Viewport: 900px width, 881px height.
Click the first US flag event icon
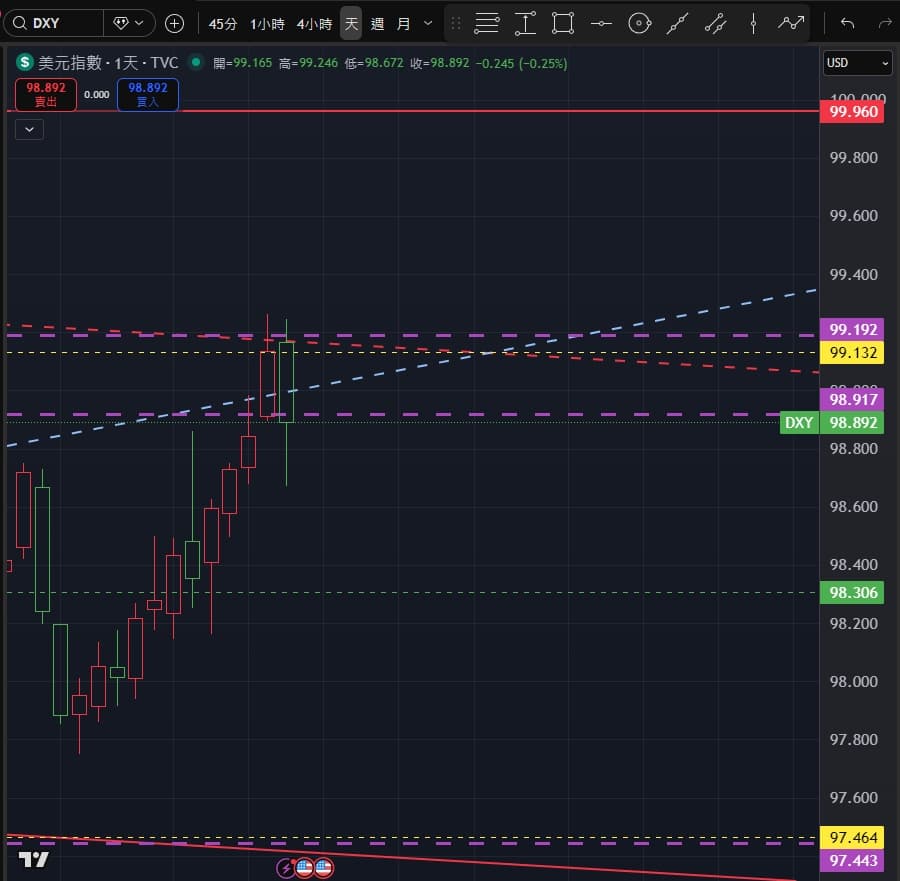305,867
